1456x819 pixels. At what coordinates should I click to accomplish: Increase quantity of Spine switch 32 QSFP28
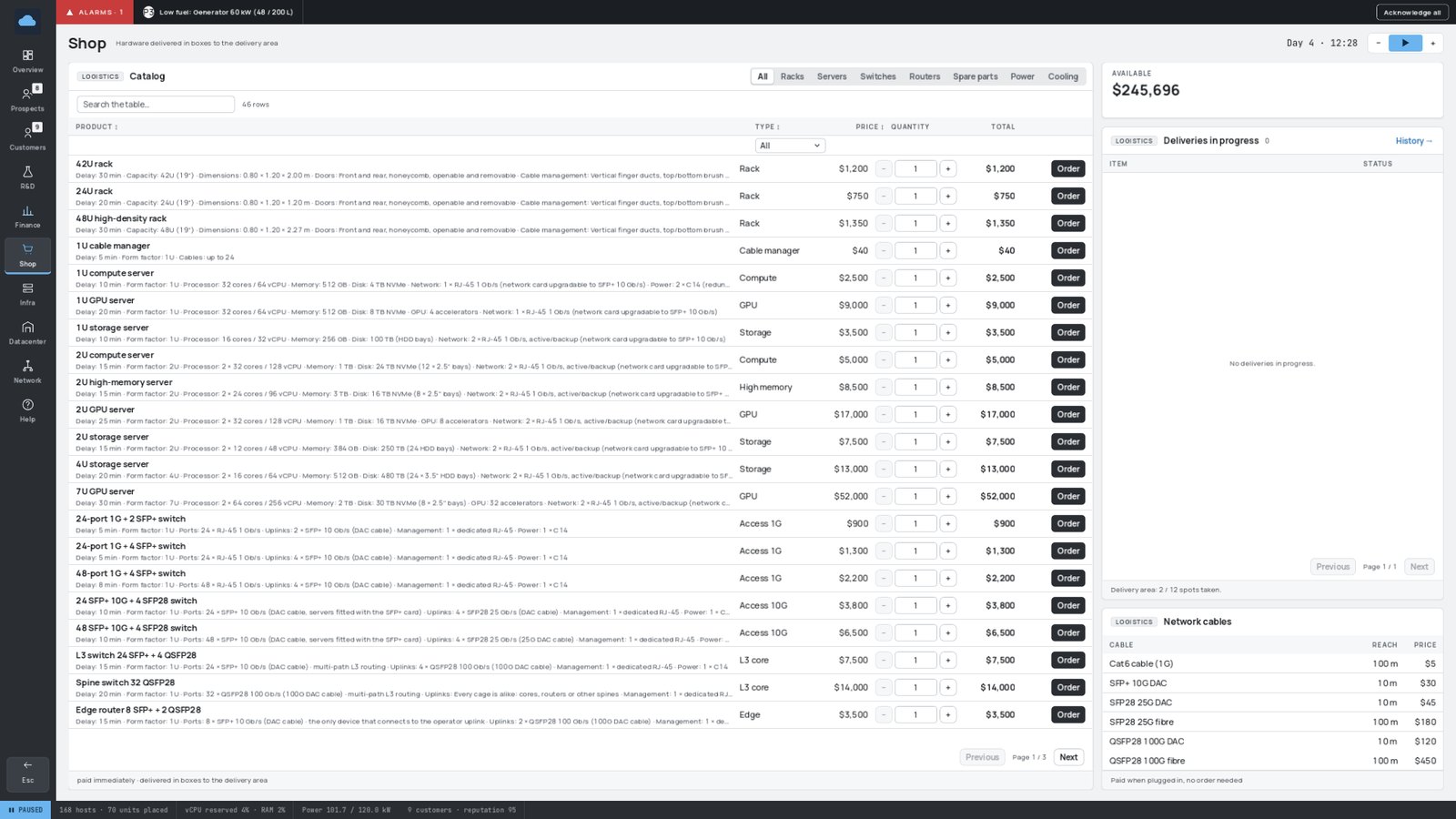947,687
